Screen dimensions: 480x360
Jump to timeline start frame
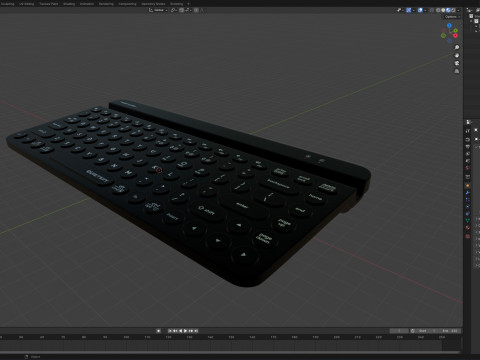170,331
